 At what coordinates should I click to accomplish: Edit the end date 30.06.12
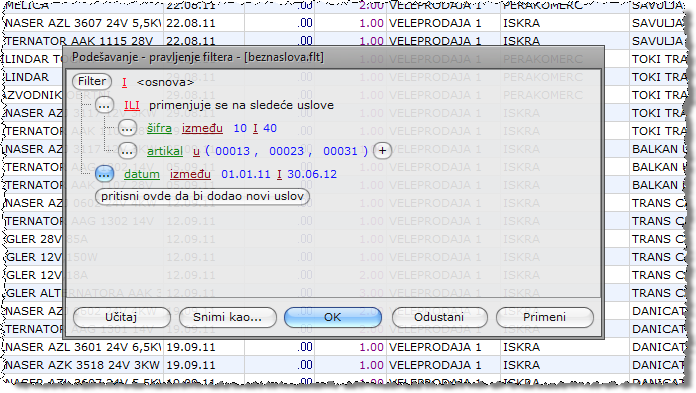click(x=312, y=174)
